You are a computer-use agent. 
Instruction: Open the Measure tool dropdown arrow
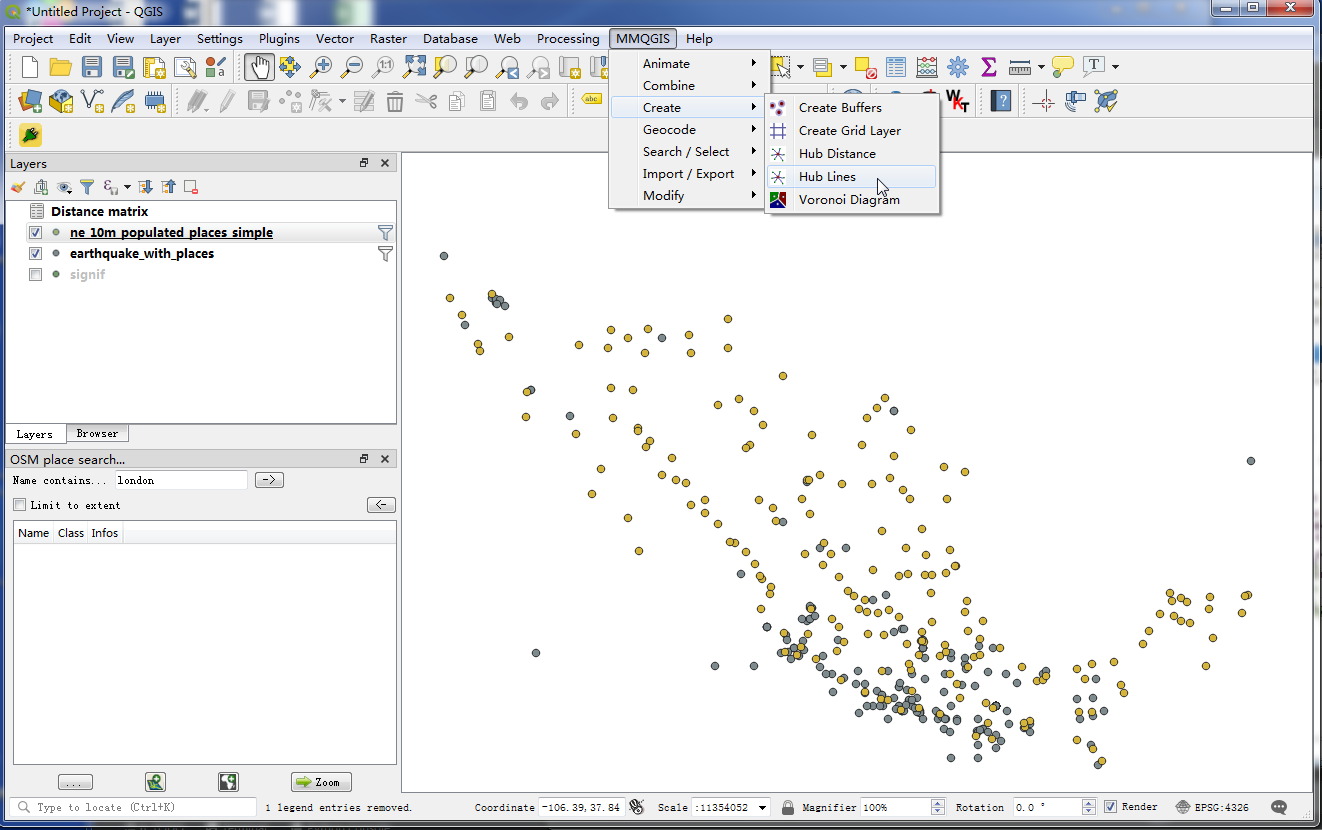1041,67
